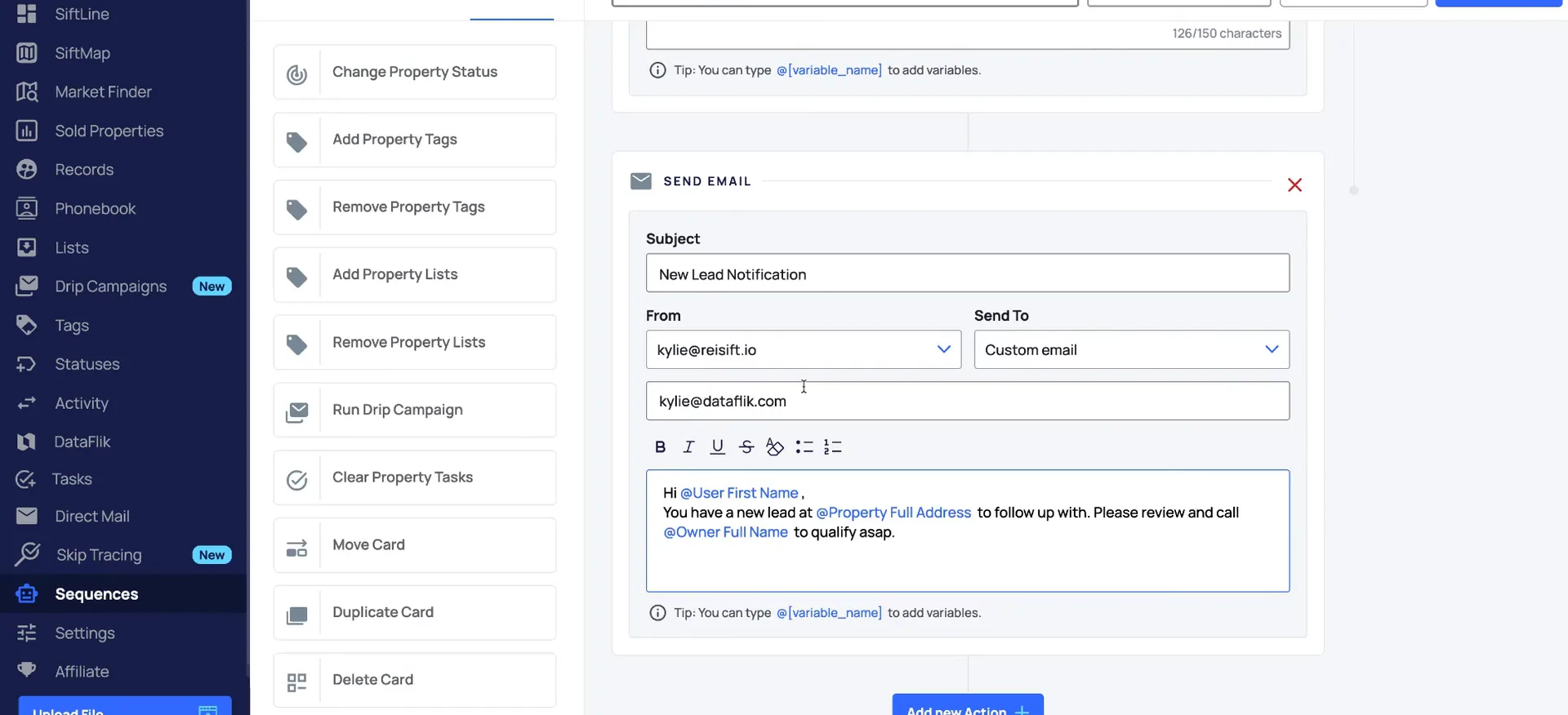The width and height of the screenshot is (1568, 715).
Task: Insert a bulleted list
Action: tap(804, 446)
